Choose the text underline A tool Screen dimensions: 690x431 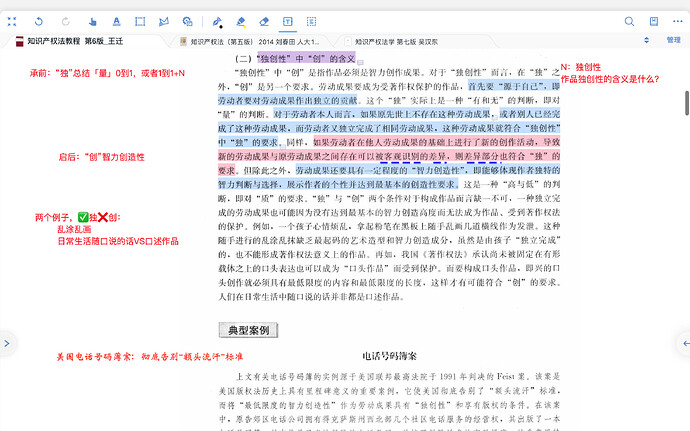click(116, 22)
